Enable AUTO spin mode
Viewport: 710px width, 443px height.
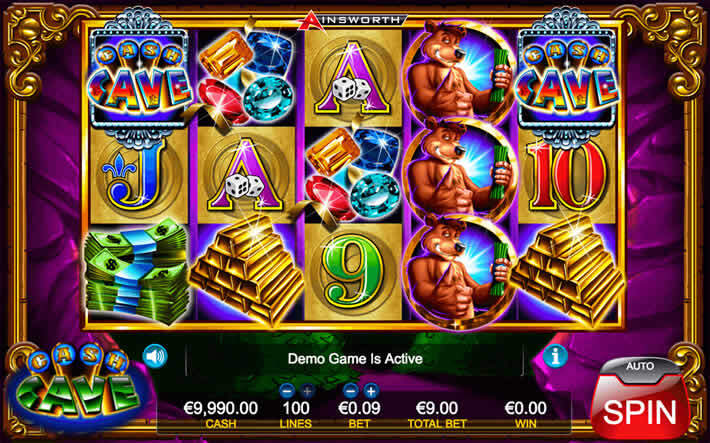point(640,366)
